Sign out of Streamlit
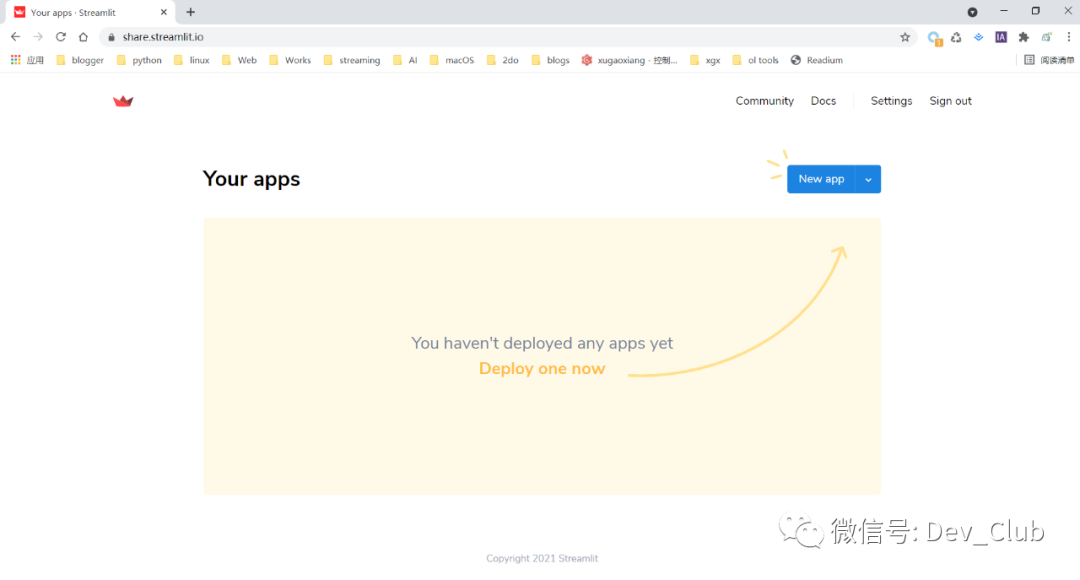Viewport: 1080px width, 580px height. pos(951,101)
